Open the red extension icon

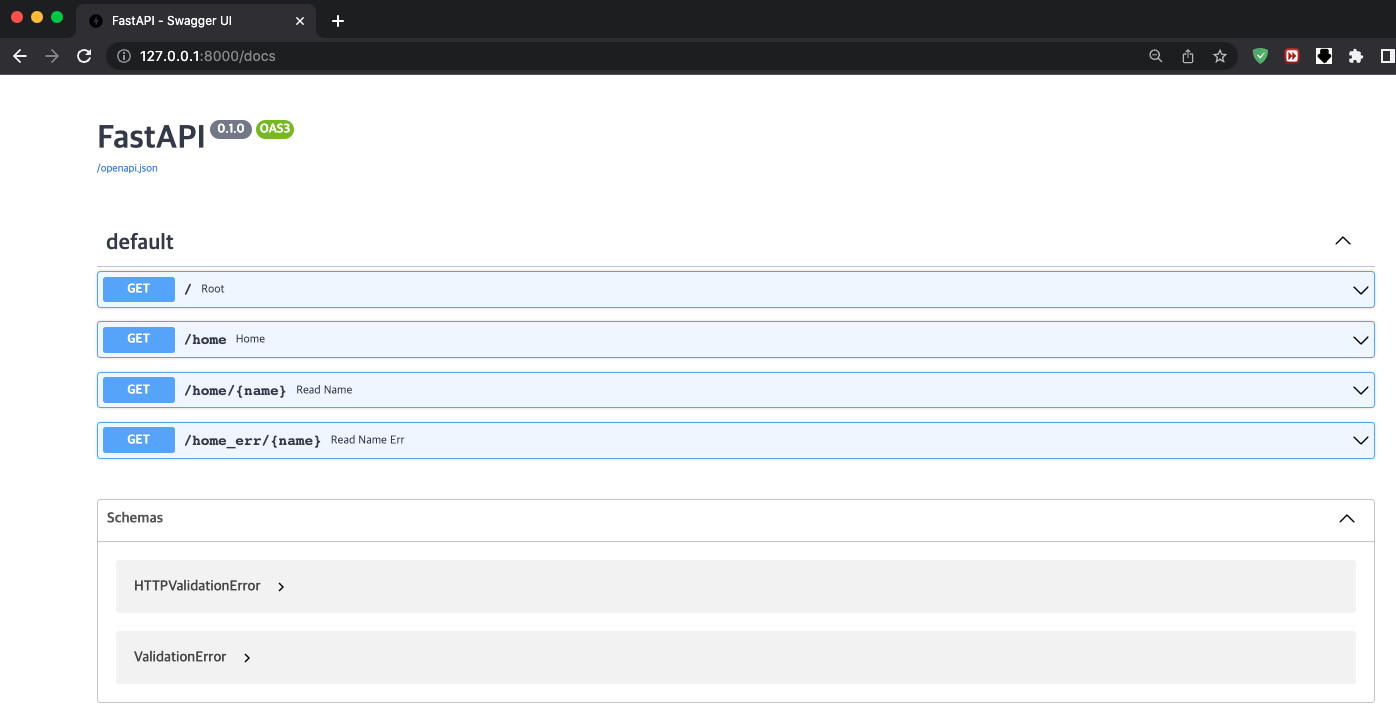pyautogui.click(x=1292, y=56)
